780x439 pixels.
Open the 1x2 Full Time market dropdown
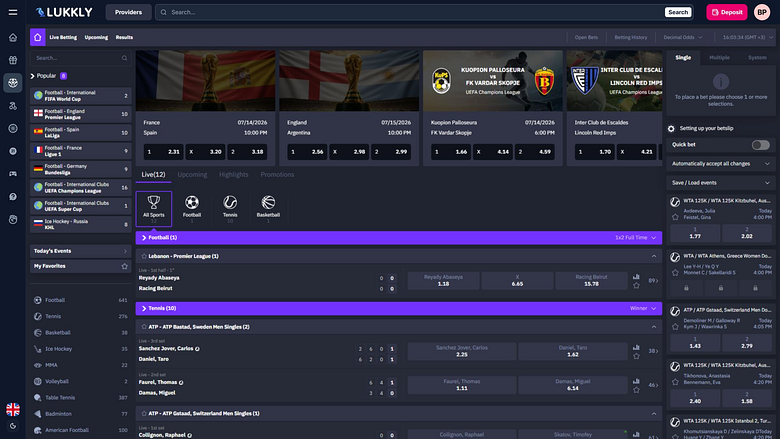(635, 238)
